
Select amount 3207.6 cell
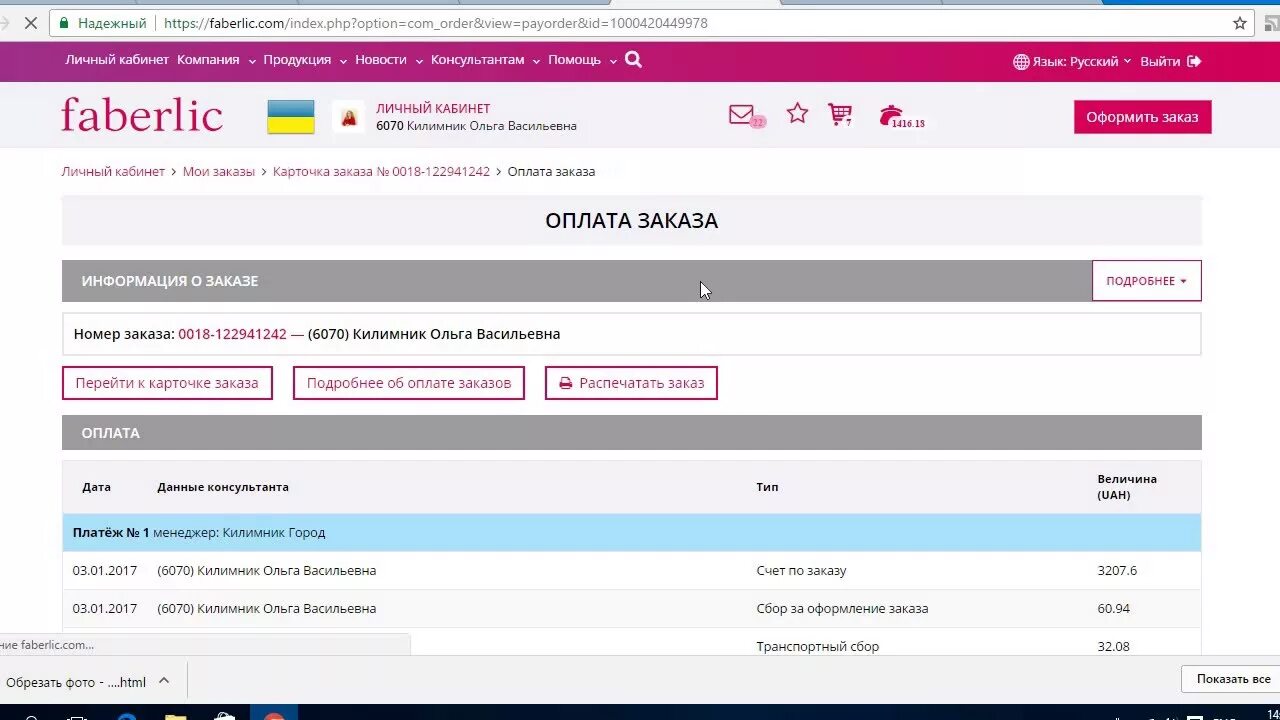pos(1117,570)
